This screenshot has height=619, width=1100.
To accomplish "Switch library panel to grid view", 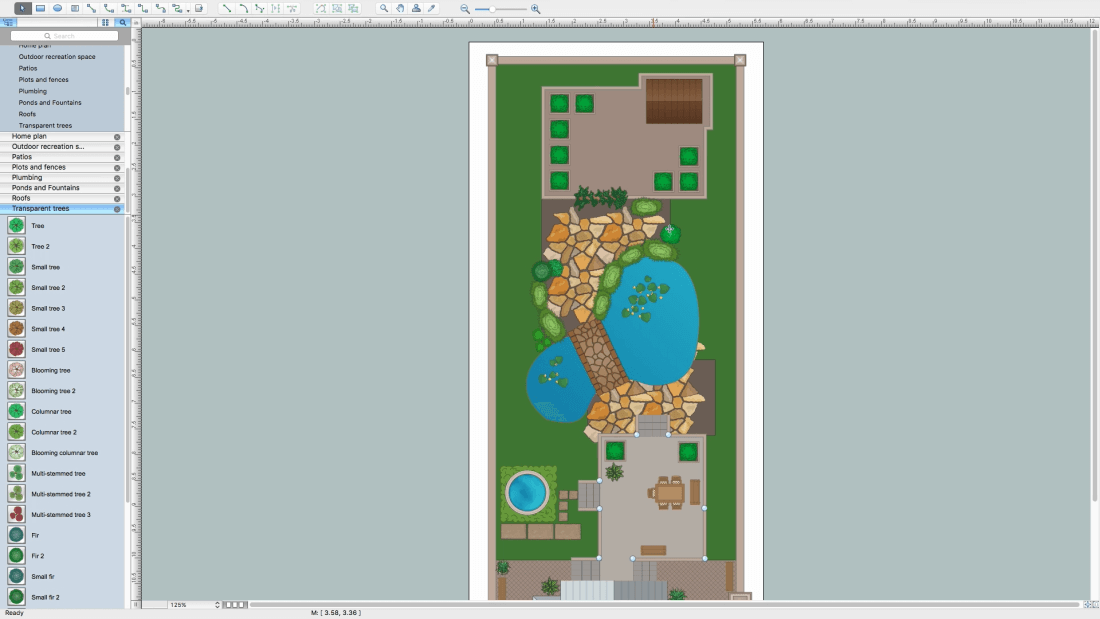I will click(x=105, y=21).
